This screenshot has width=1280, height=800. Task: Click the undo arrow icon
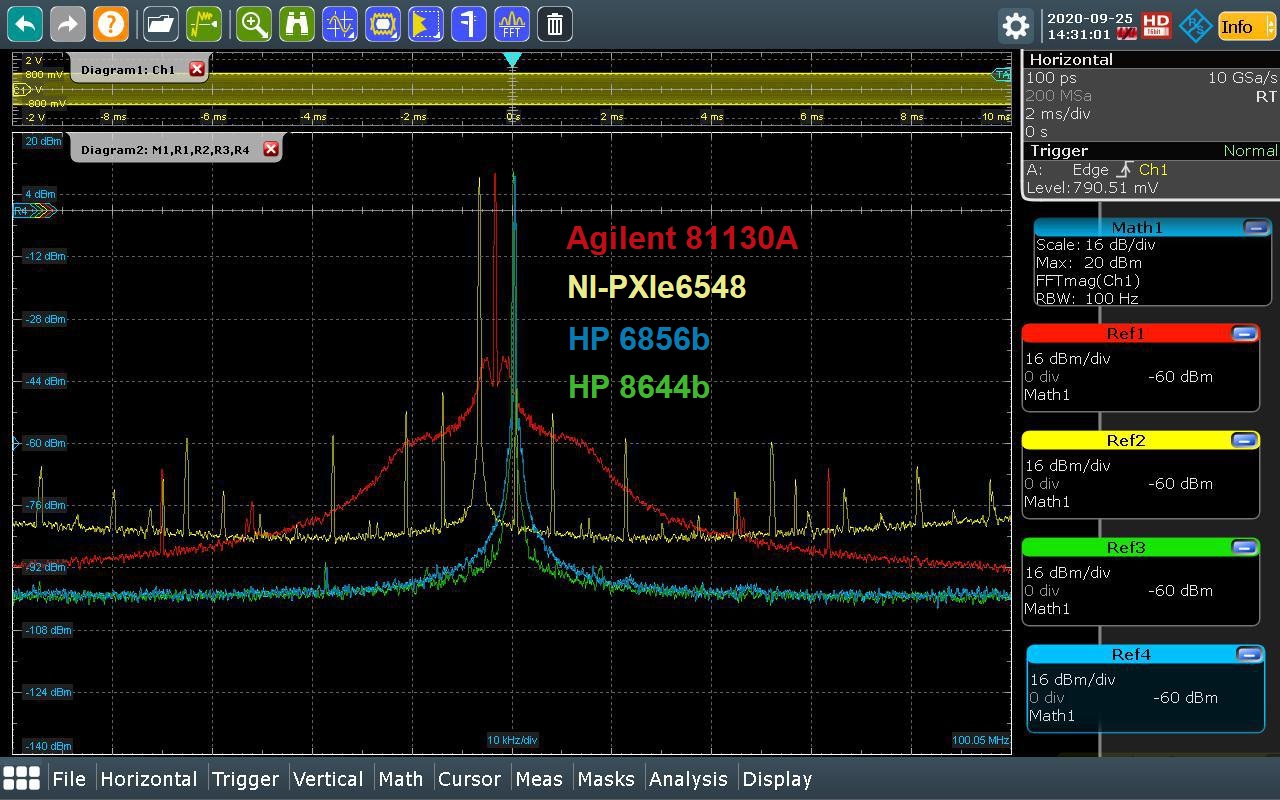coord(26,24)
